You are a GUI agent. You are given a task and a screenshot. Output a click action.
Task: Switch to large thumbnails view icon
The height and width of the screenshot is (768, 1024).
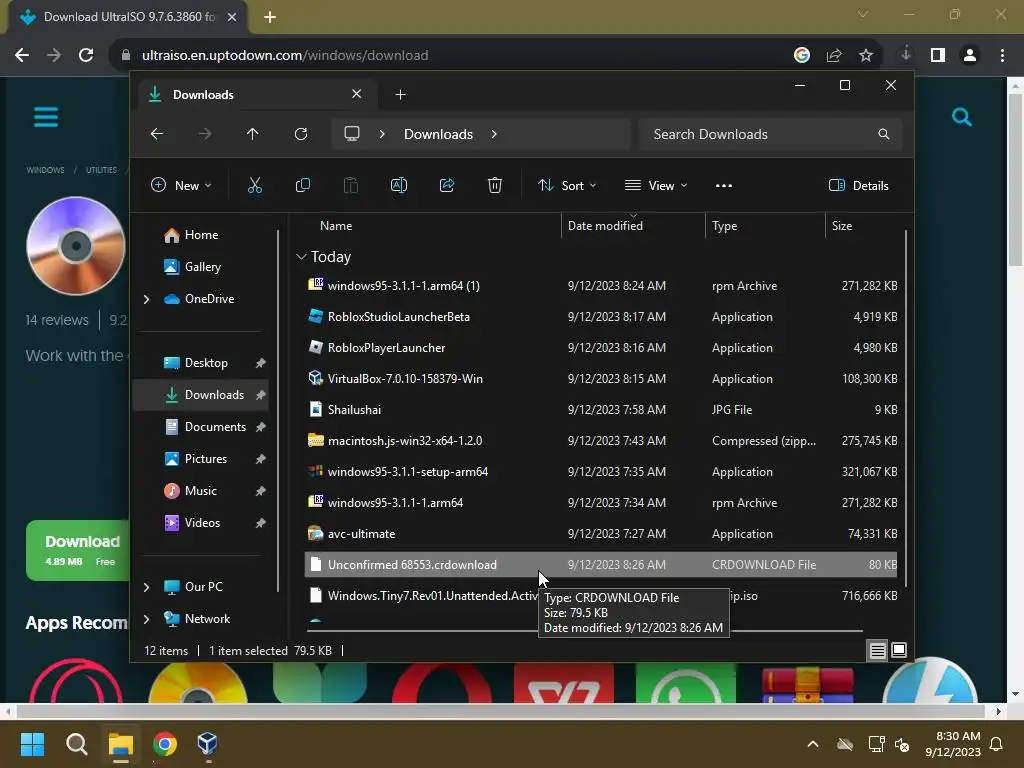[899, 650]
